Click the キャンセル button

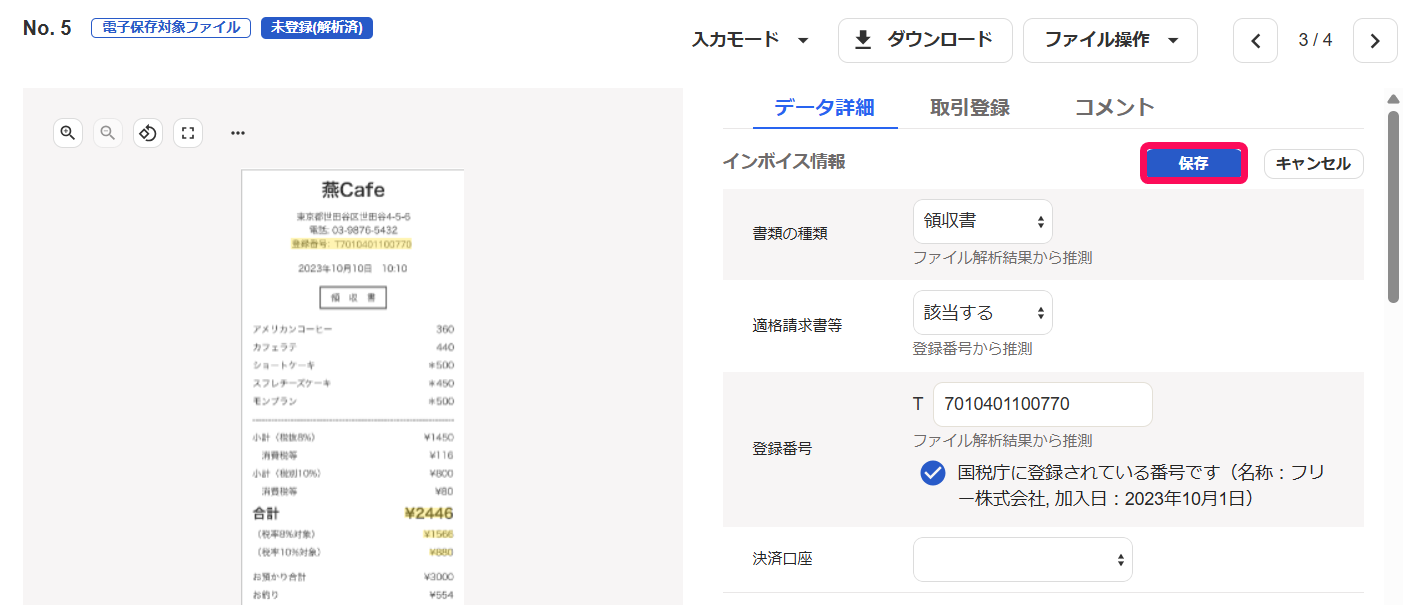(1314, 164)
